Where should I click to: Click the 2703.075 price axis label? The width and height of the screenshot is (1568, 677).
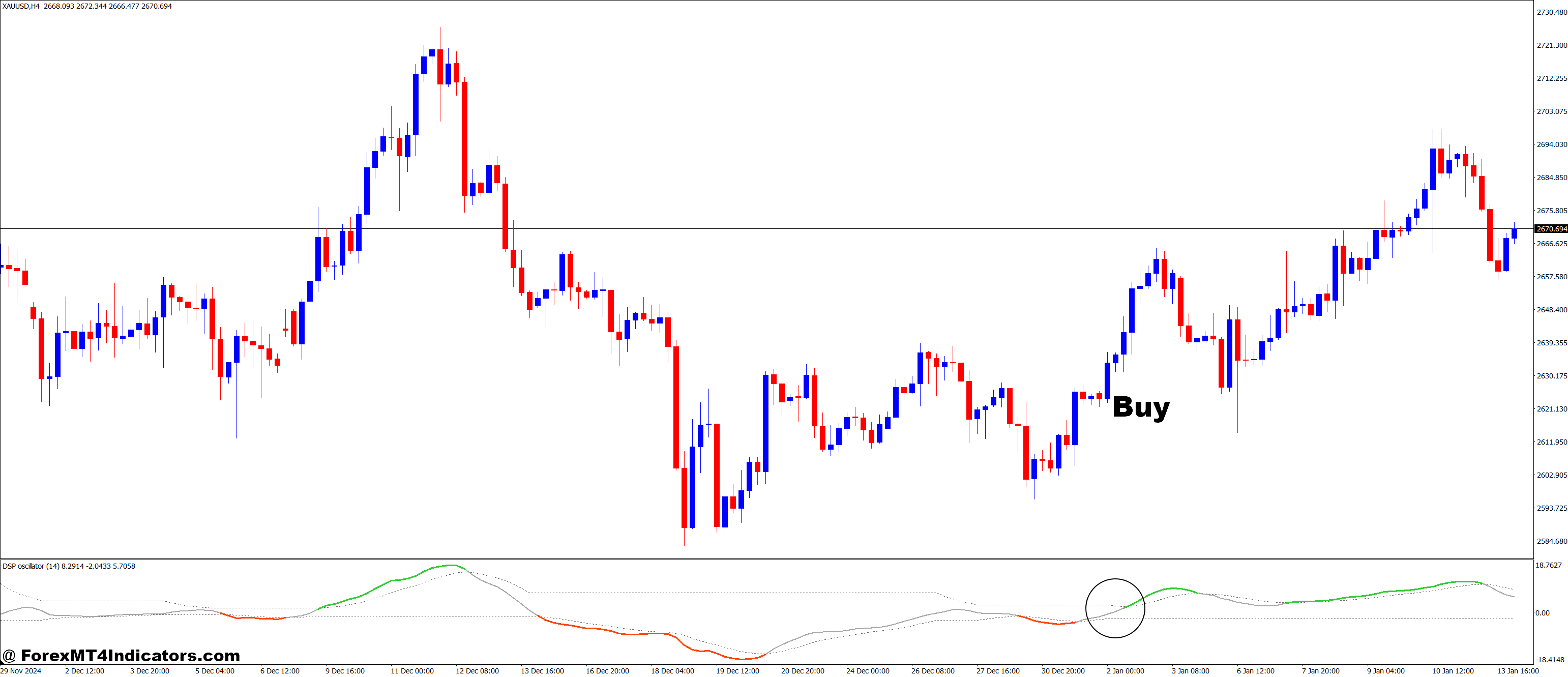click(x=1552, y=111)
